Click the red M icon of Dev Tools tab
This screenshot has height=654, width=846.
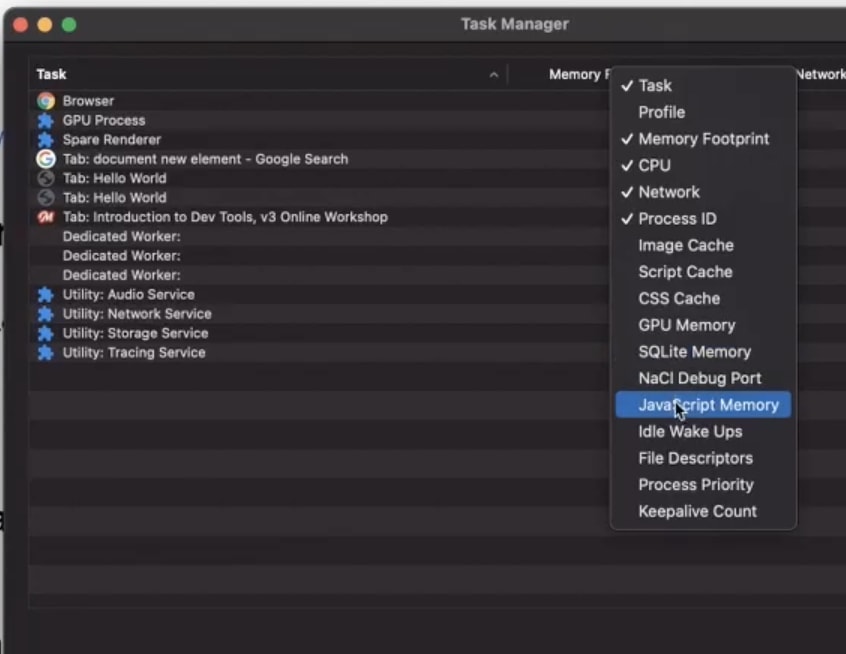[x=46, y=217]
